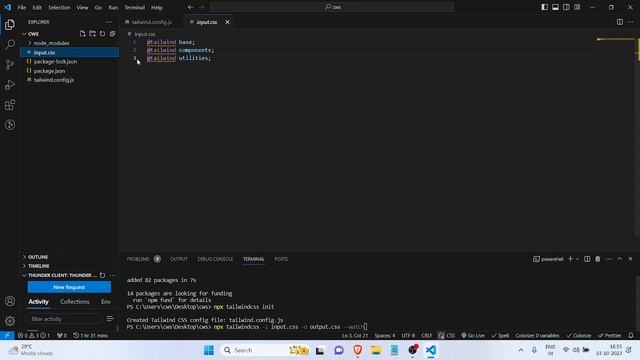Click New Request button
The width and height of the screenshot is (640, 360).
click(69, 287)
